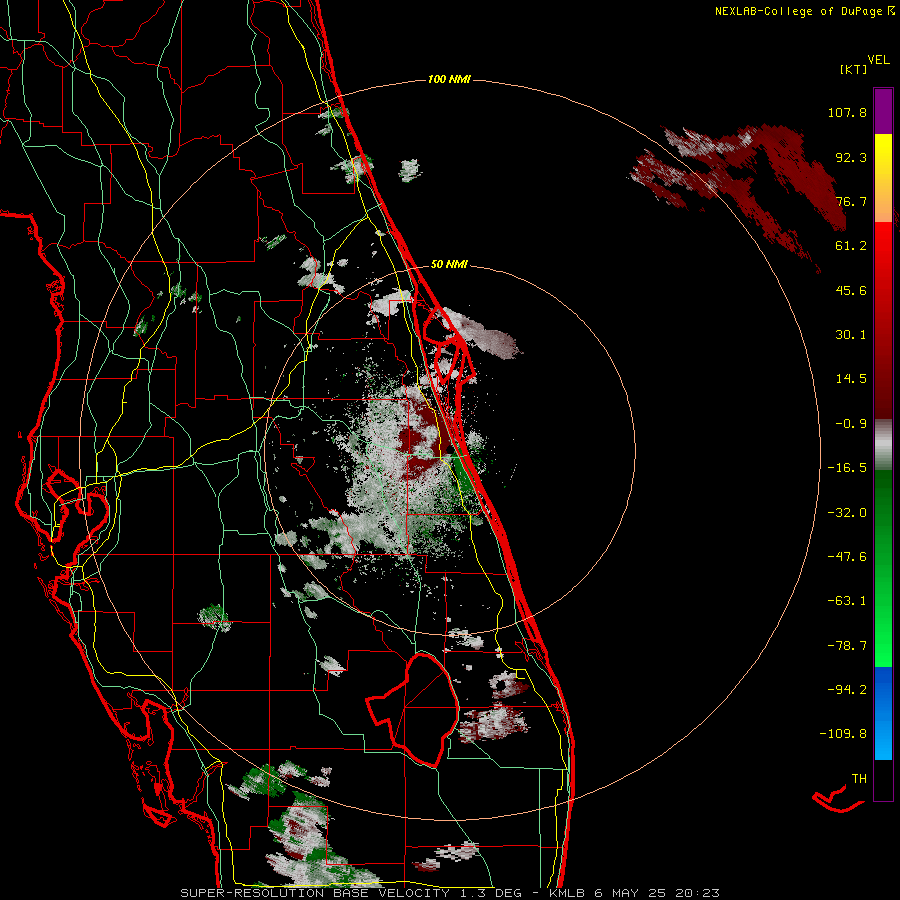Click the VEL legend title

click(878, 60)
